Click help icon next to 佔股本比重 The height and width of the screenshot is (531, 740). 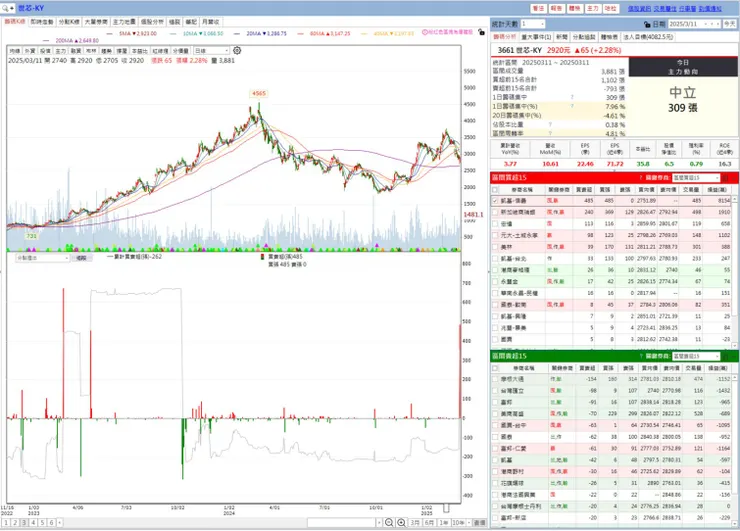[x=550, y=125]
